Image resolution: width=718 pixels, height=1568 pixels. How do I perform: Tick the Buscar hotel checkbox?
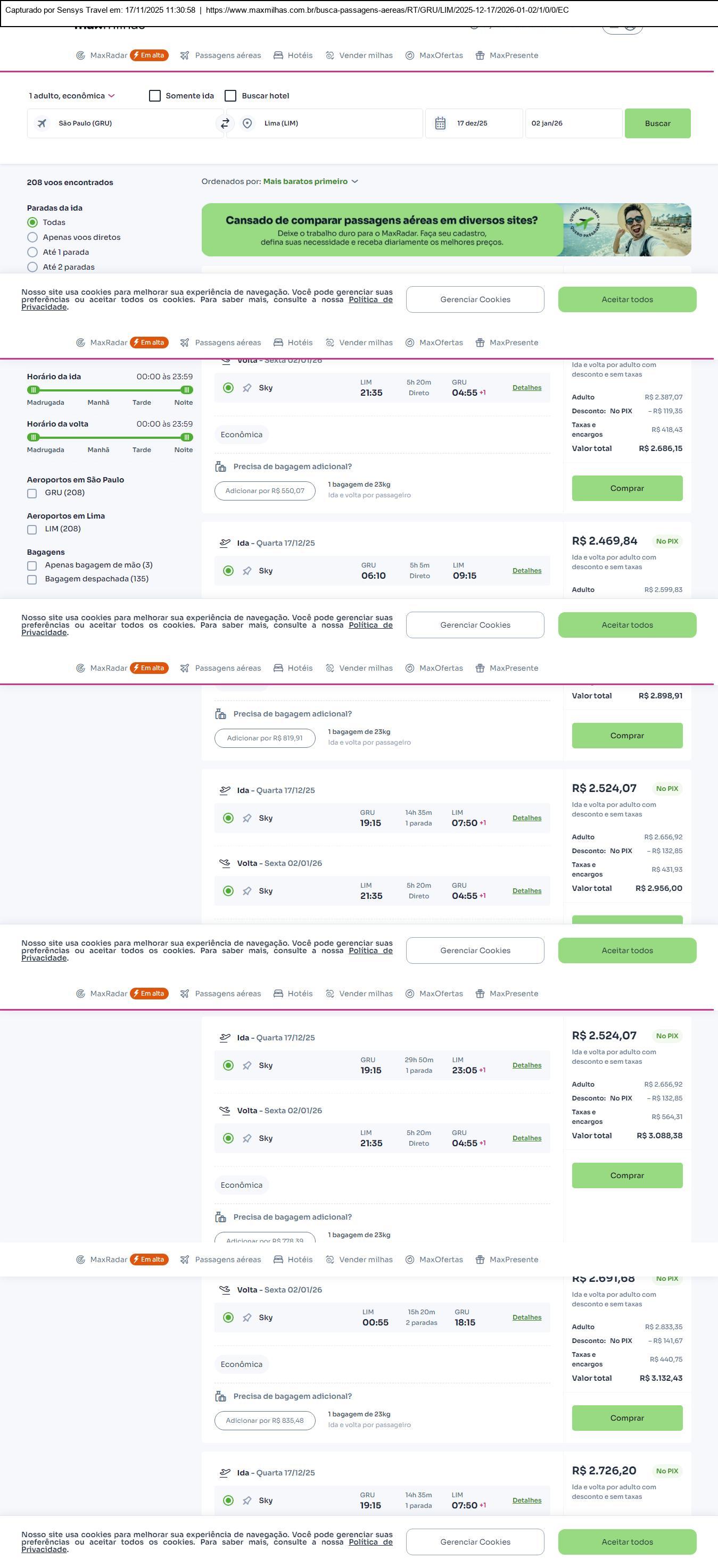pyautogui.click(x=231, y=96)
